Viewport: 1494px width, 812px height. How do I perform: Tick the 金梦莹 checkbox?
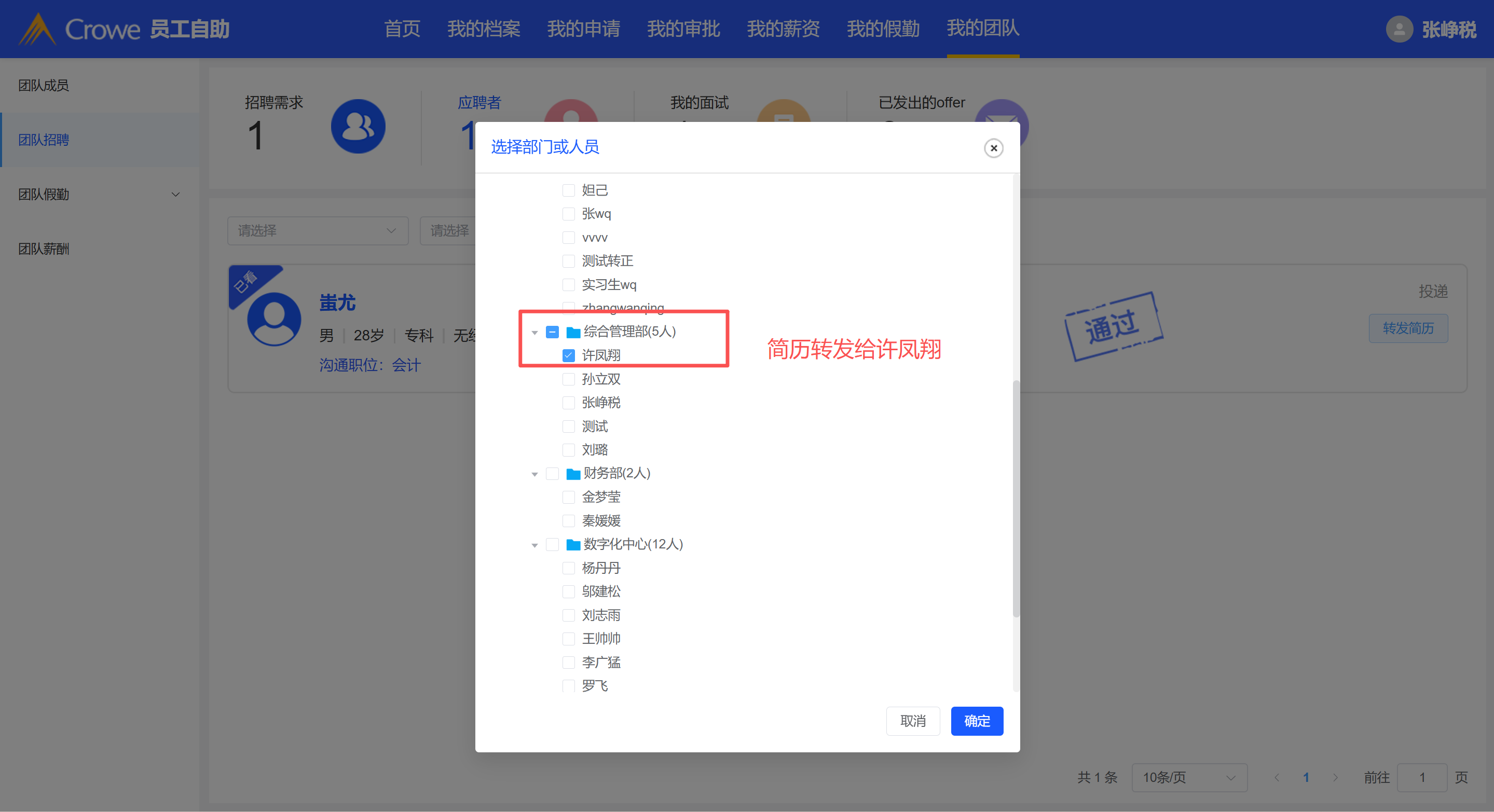pyautogui.click(x=568, y=497)
